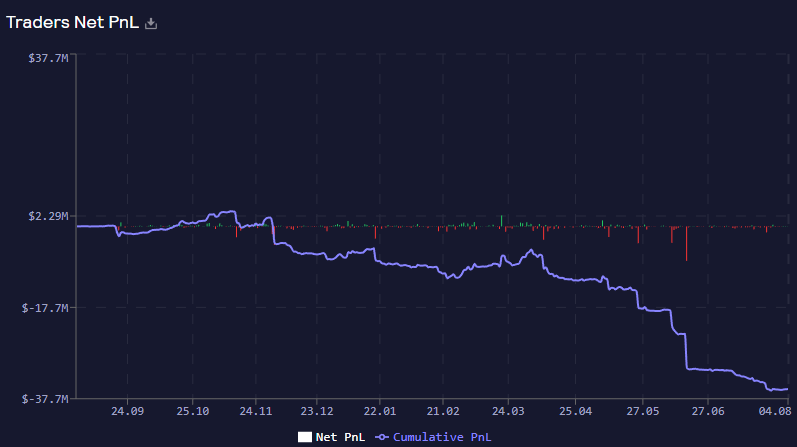
Task: Select the 25.10 date label on x-axis
Action: tap(193, 411)
